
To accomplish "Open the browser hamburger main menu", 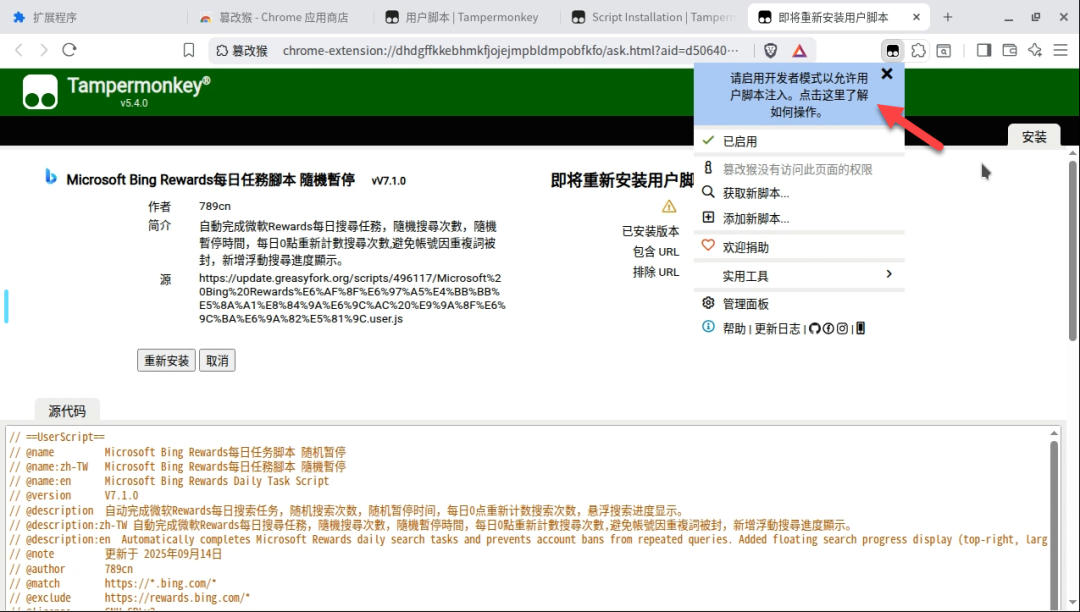I will (1061, 50).
